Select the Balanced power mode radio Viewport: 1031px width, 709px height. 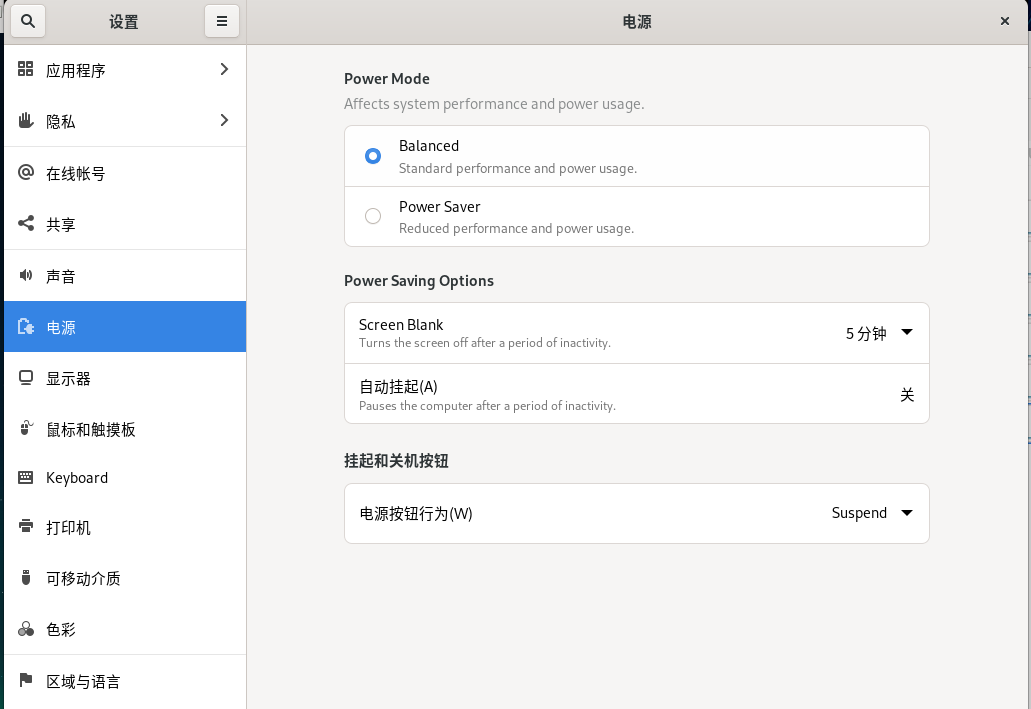[373, 156]
